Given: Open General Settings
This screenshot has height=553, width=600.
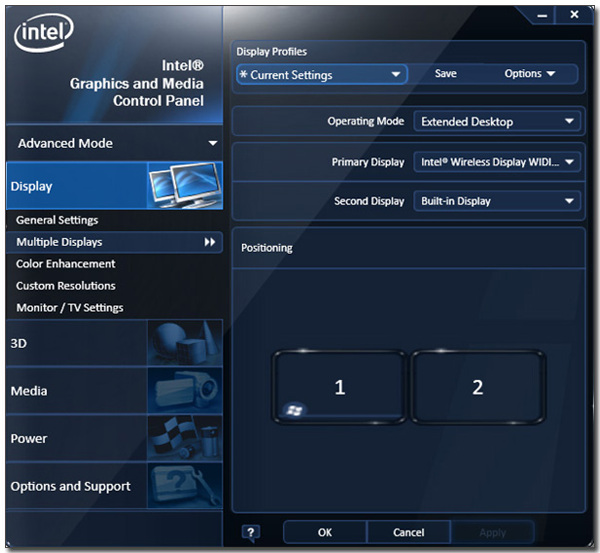Looking at the screenshot, I should coord(57,220).
